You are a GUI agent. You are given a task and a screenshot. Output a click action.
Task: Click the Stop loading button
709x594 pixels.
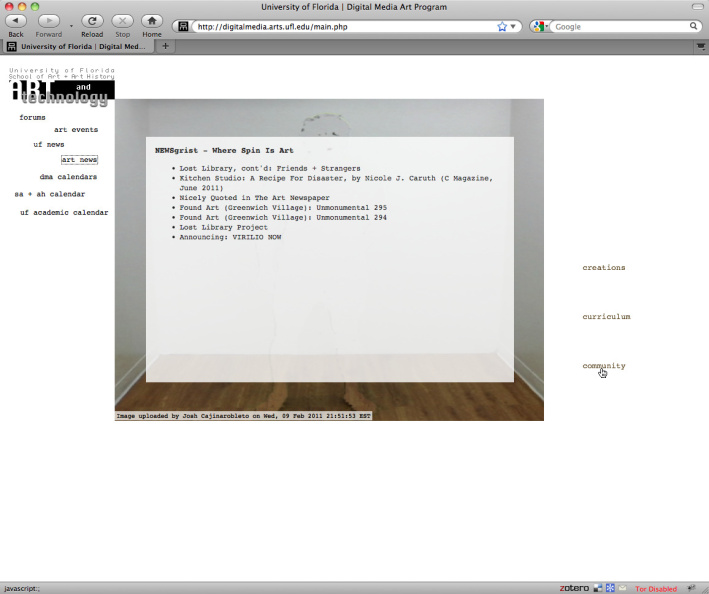coord(123,21)
